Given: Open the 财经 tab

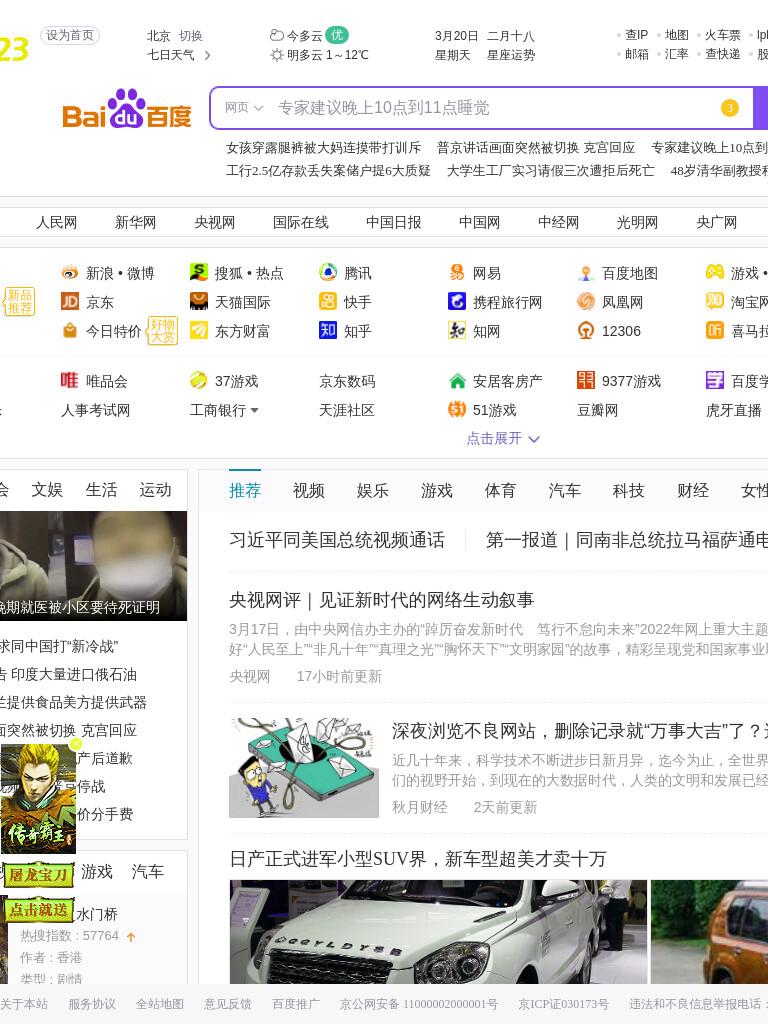Looking at the screenshot, I should 692,490.
